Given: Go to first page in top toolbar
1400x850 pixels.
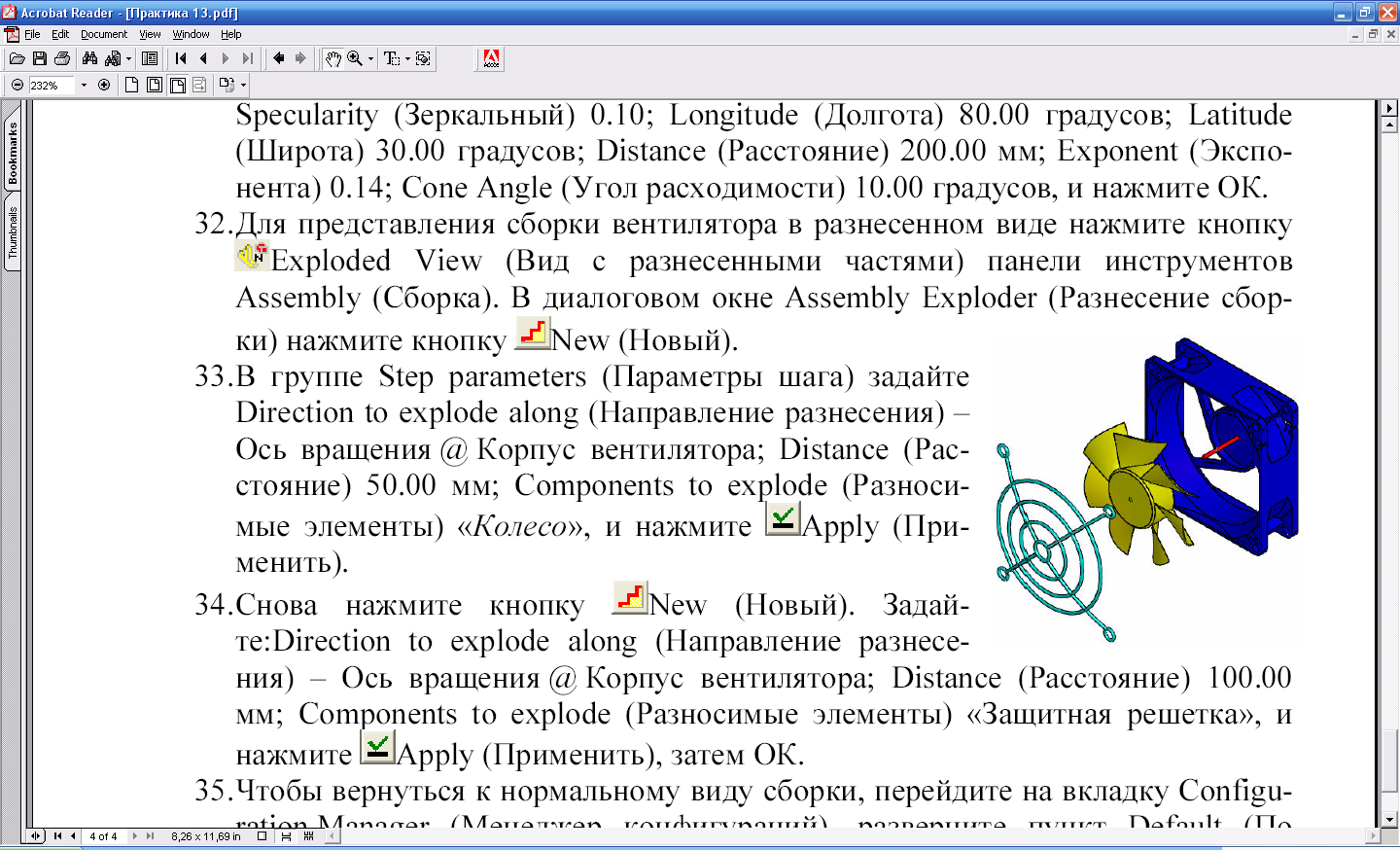Looking at the screenshot, I should pyautogui.click(x=181, y=59).
